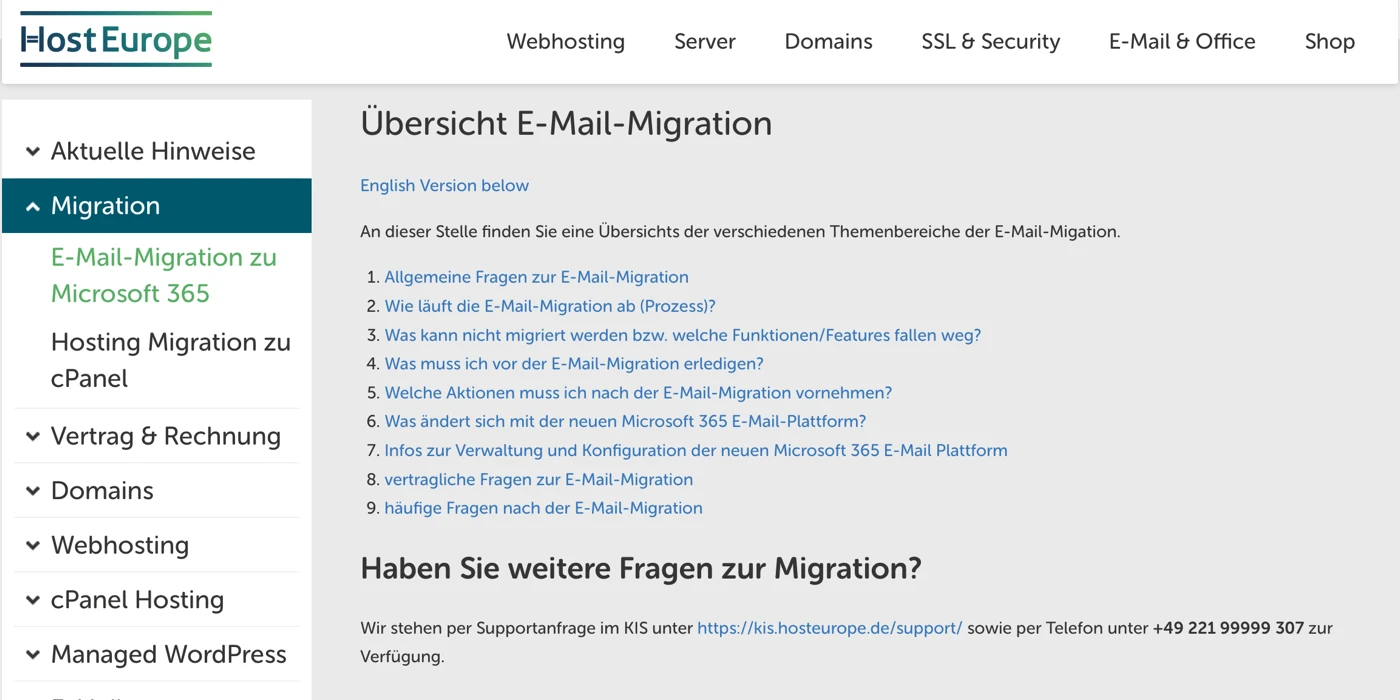Open the SSL & Security menu
Viewport: 1400px width, 700px height.
coord(990,41)
